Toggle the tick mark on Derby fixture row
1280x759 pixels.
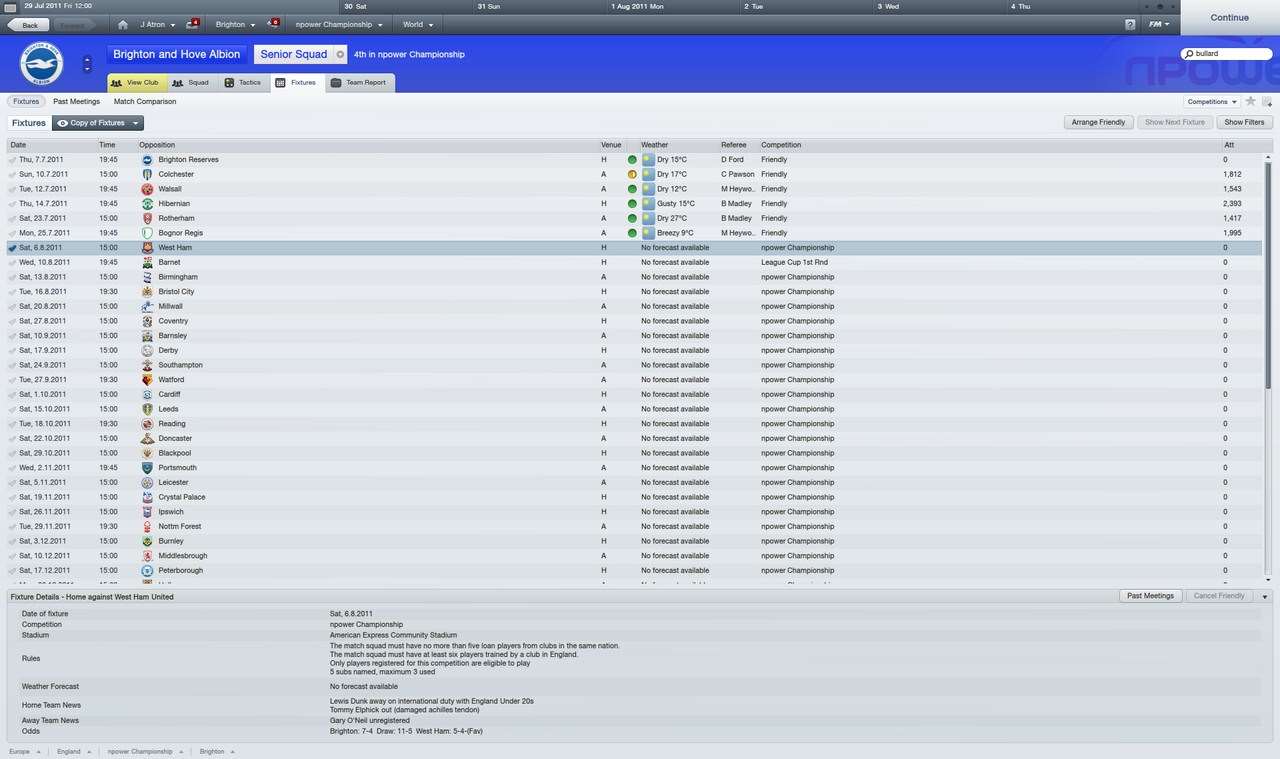(x=12, y=350)
